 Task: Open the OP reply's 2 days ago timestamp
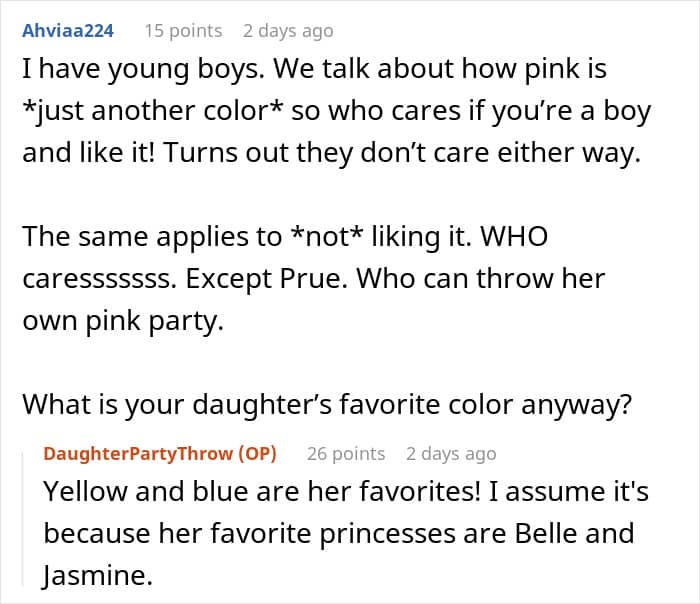[451, 454]
